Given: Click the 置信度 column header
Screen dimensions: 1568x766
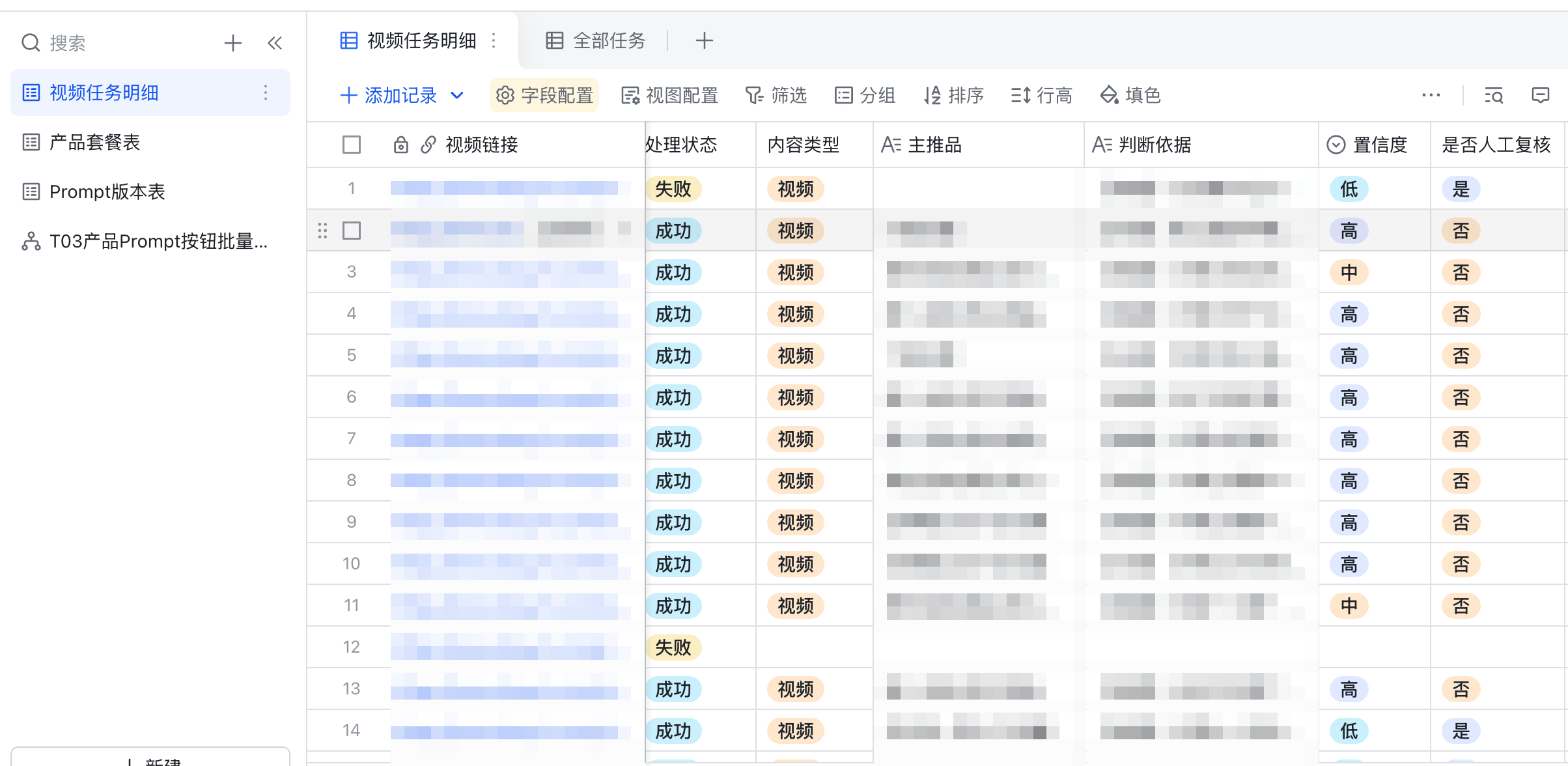Looking at the screenshot, I should 1375,145.
